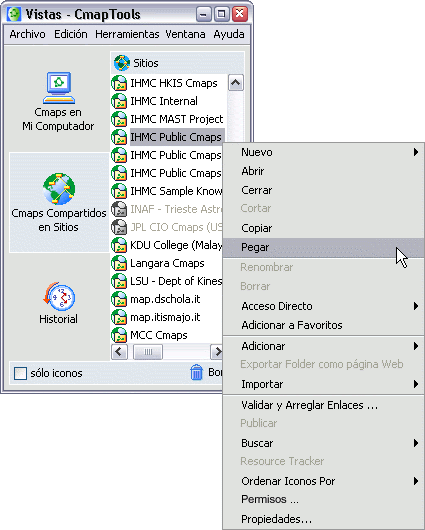Select the IHMC Internal list entry
This screenshot has height=530, width=425.
coord(164,101)
